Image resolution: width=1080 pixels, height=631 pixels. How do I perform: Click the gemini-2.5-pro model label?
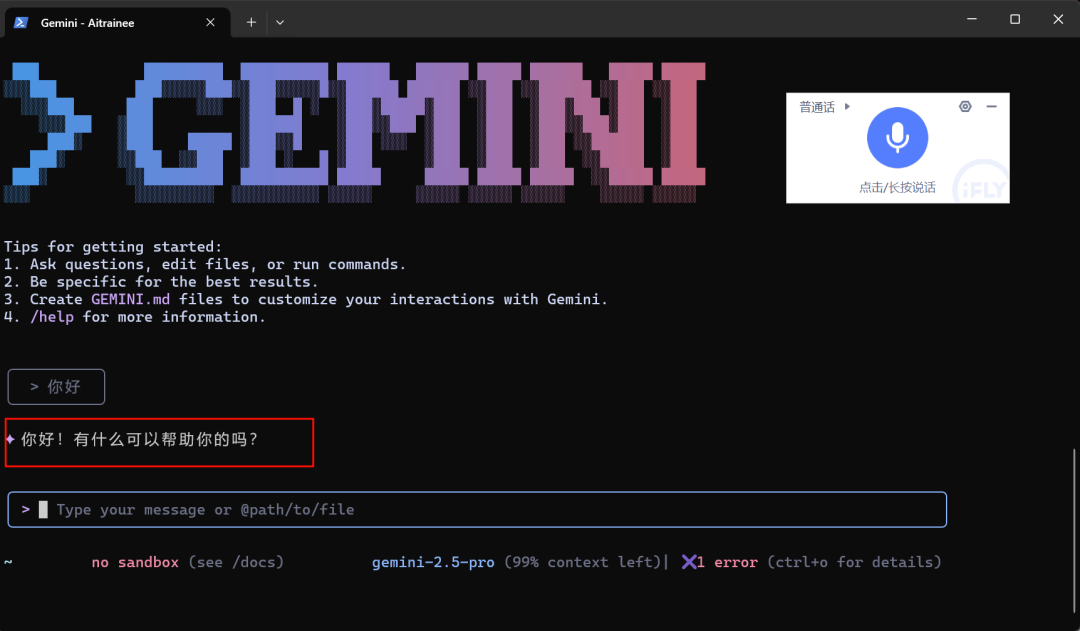[x=433, y=562]
